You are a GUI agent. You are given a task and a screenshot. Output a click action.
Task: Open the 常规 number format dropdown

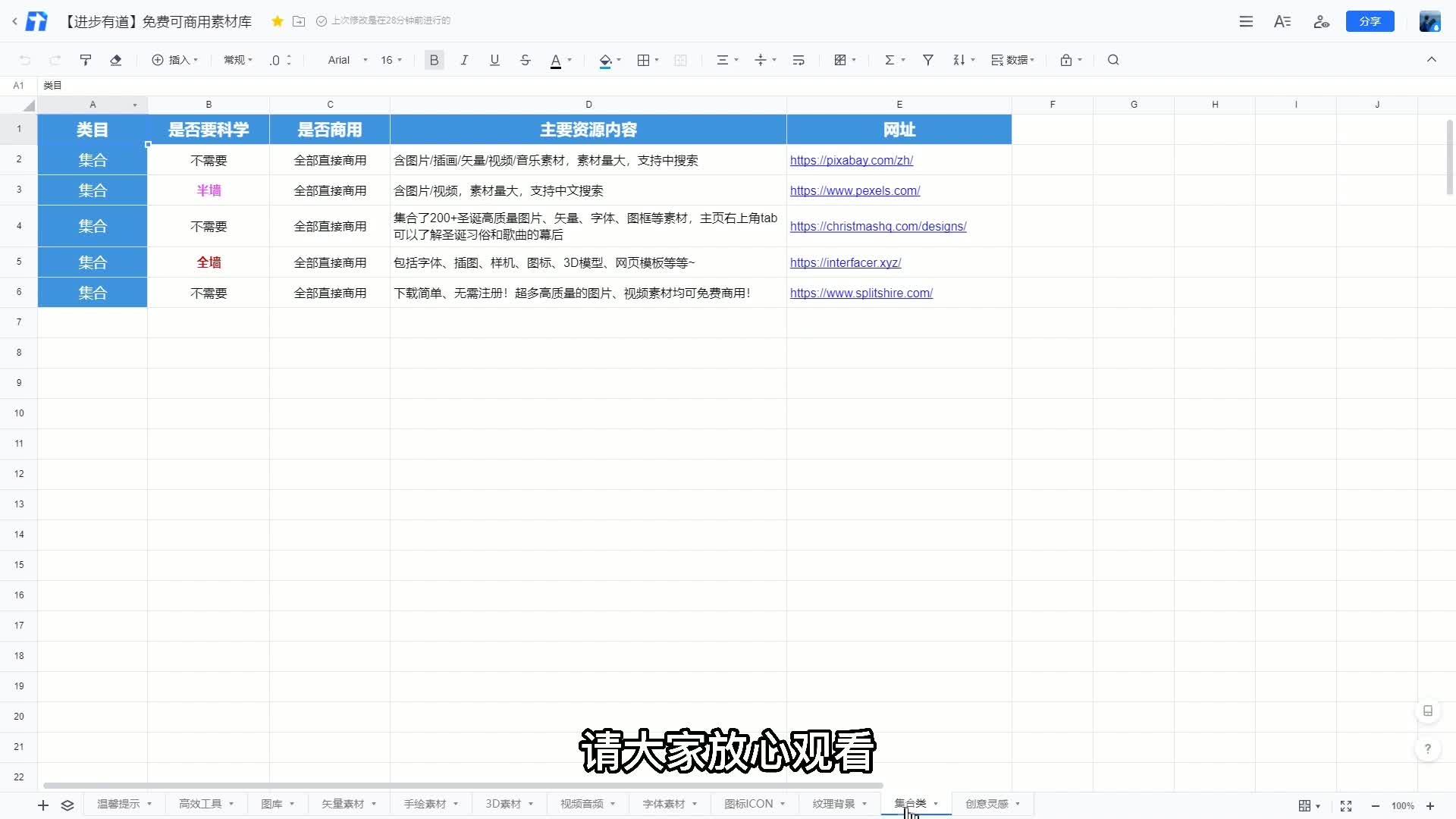[x=238, y=60]
